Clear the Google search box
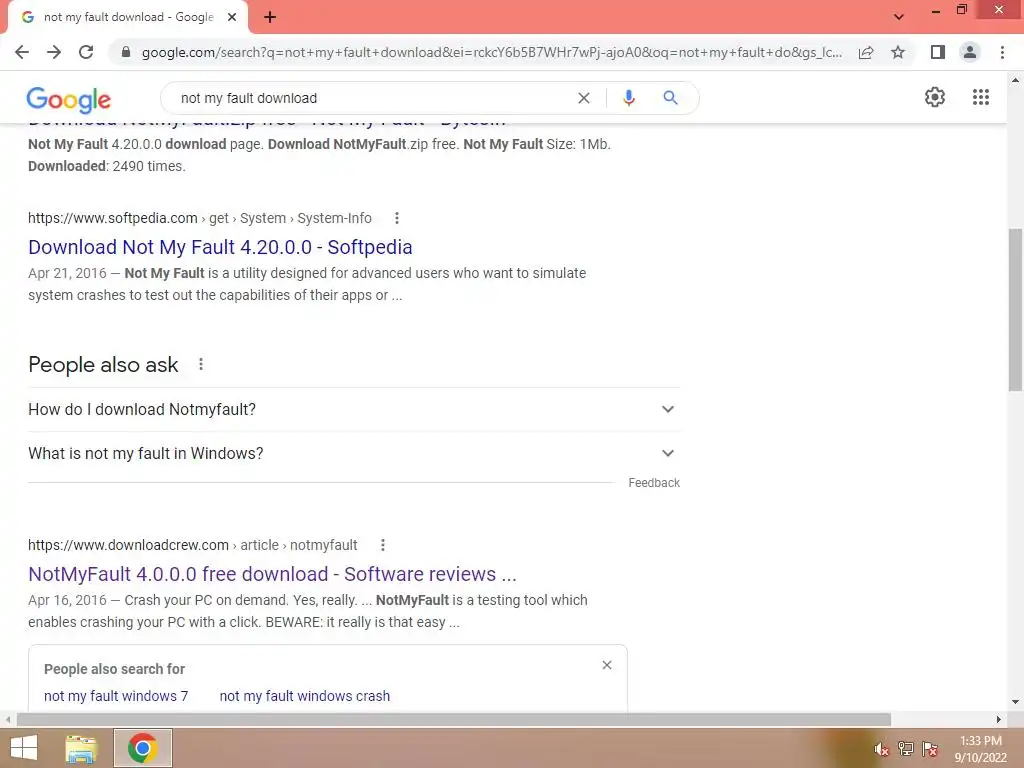Viewport: 1024px width, 768px height. pos(584,98)
